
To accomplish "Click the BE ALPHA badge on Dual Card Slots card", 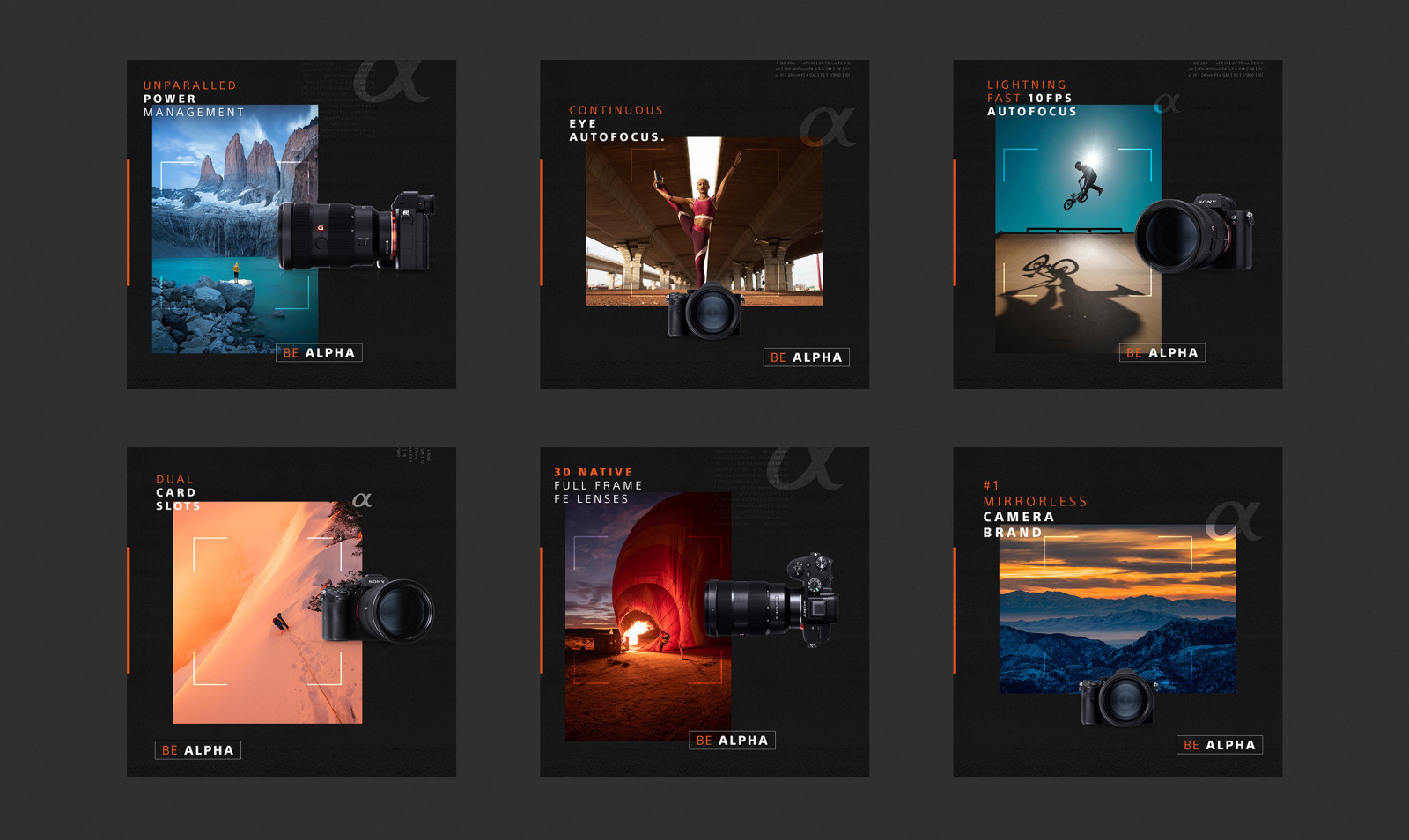I will point(198,750).
